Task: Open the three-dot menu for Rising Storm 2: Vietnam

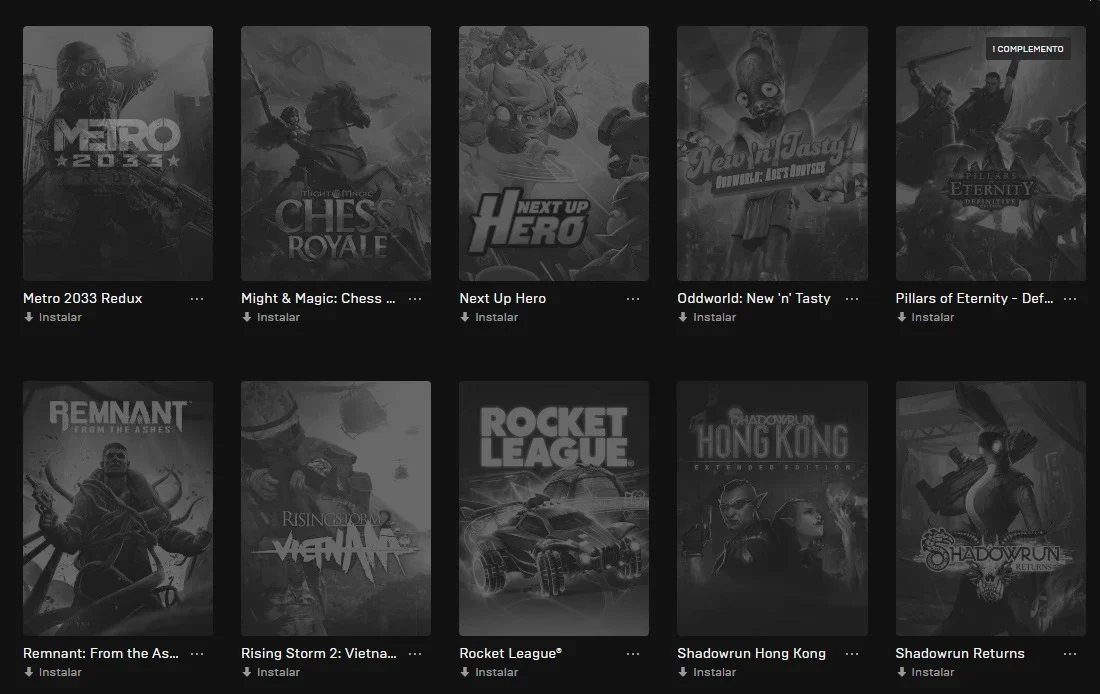Action: (415, 654)
